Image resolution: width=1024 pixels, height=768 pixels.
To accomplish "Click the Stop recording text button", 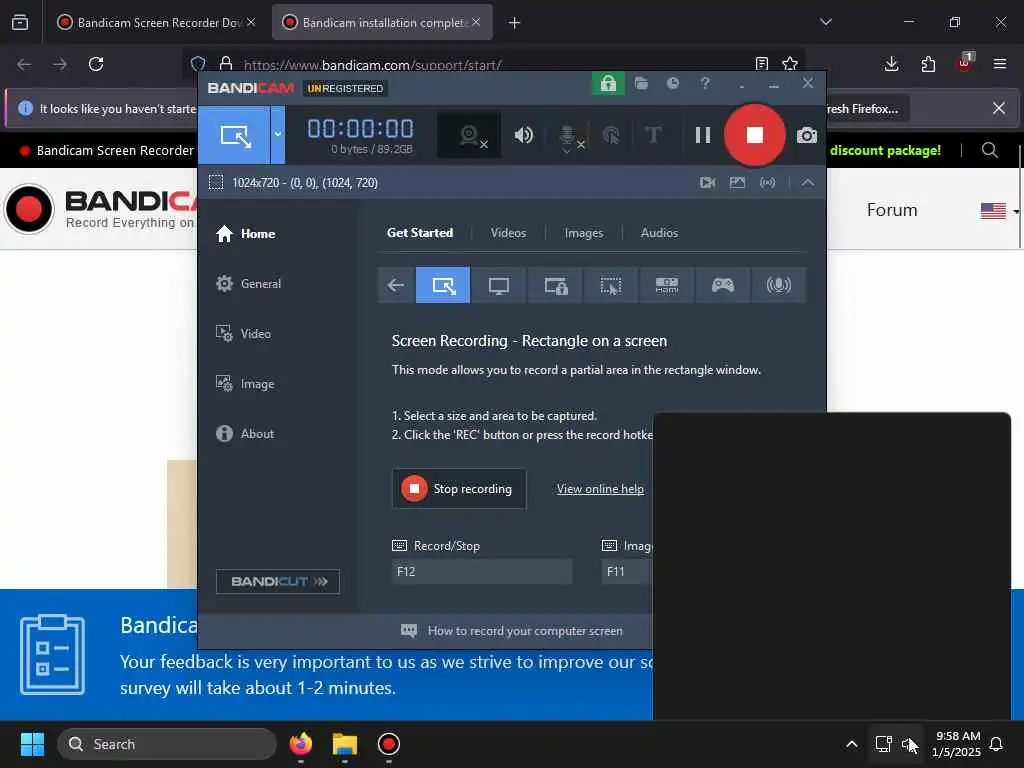I will point(459,489).
